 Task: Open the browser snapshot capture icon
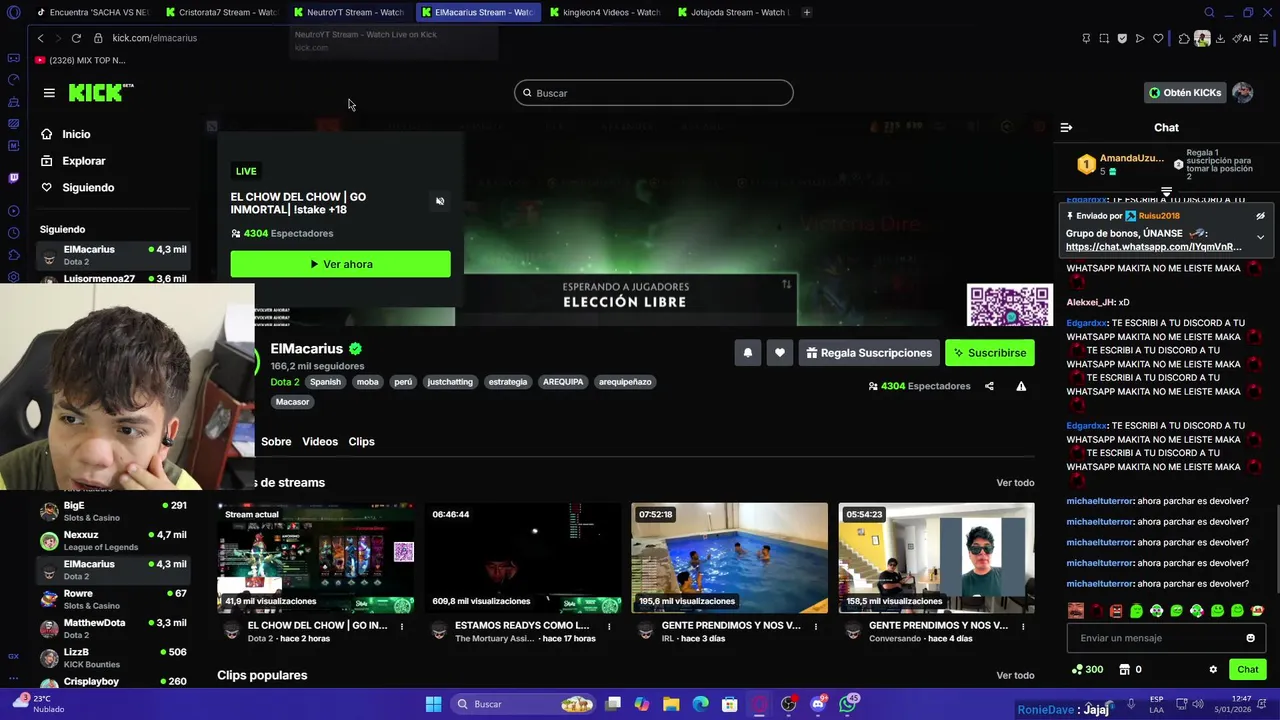tap(1104, 38)
